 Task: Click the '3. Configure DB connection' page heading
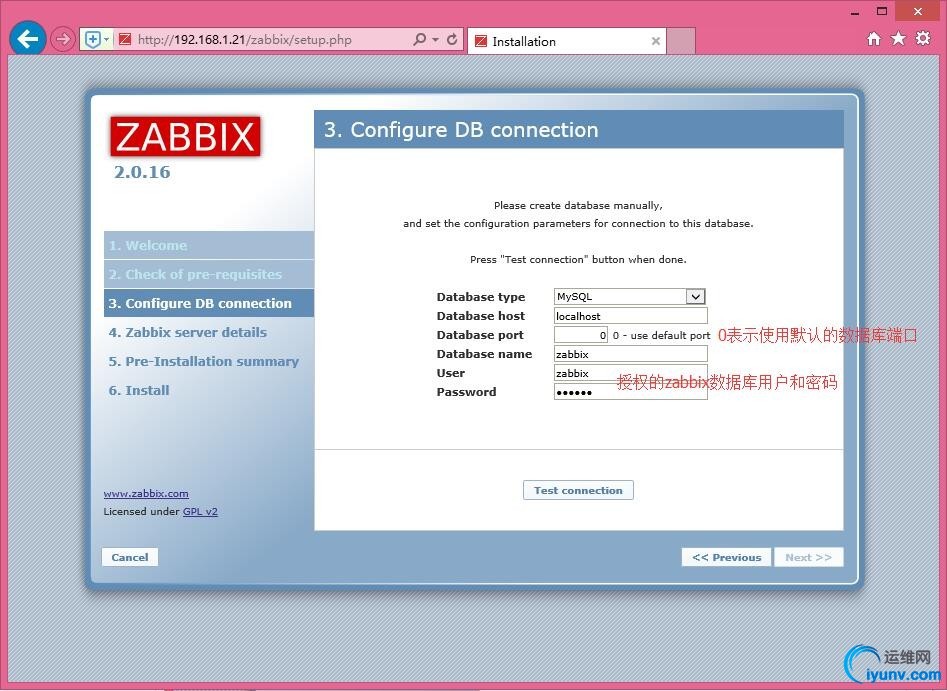click(x=461, y=130)
